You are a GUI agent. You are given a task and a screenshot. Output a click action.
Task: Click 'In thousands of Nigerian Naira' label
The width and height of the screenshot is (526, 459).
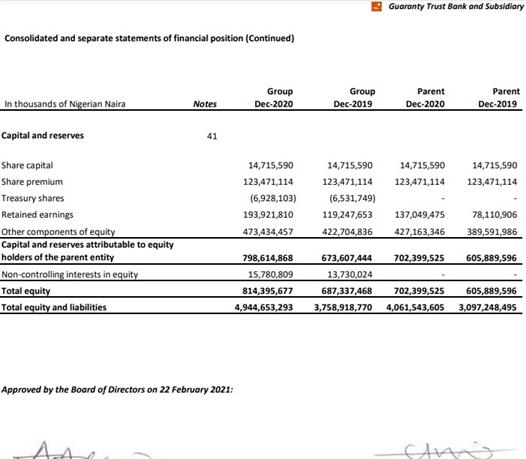tap(65, 104)
